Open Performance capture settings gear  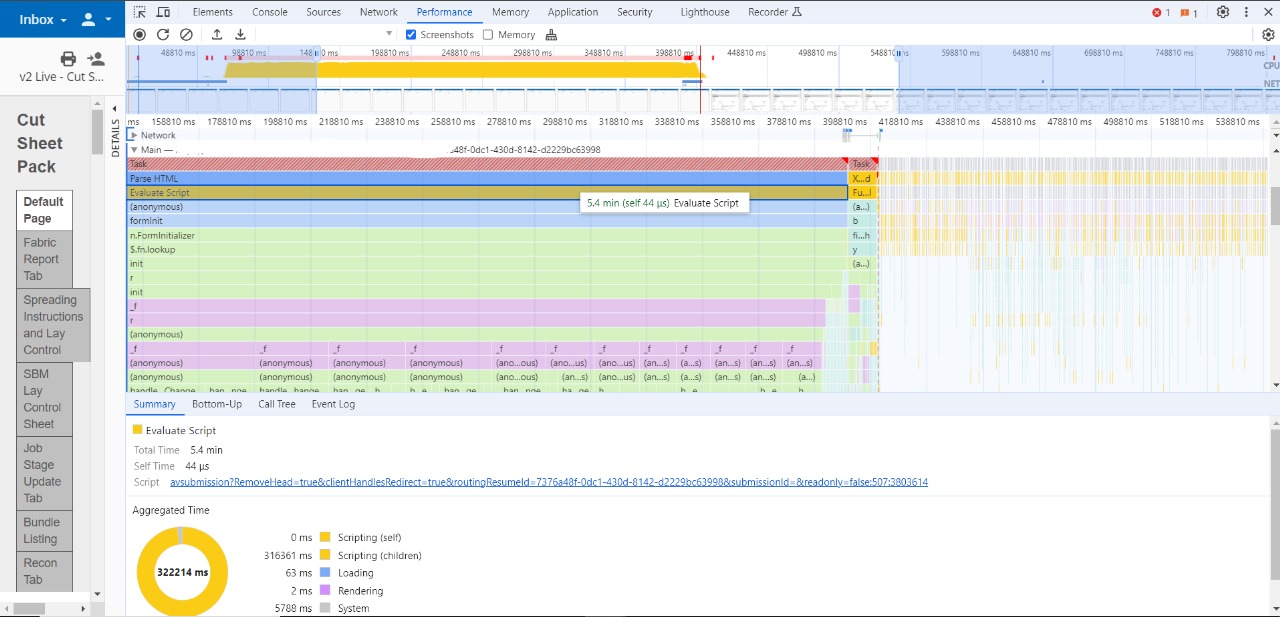click(x=1268, y=34)
